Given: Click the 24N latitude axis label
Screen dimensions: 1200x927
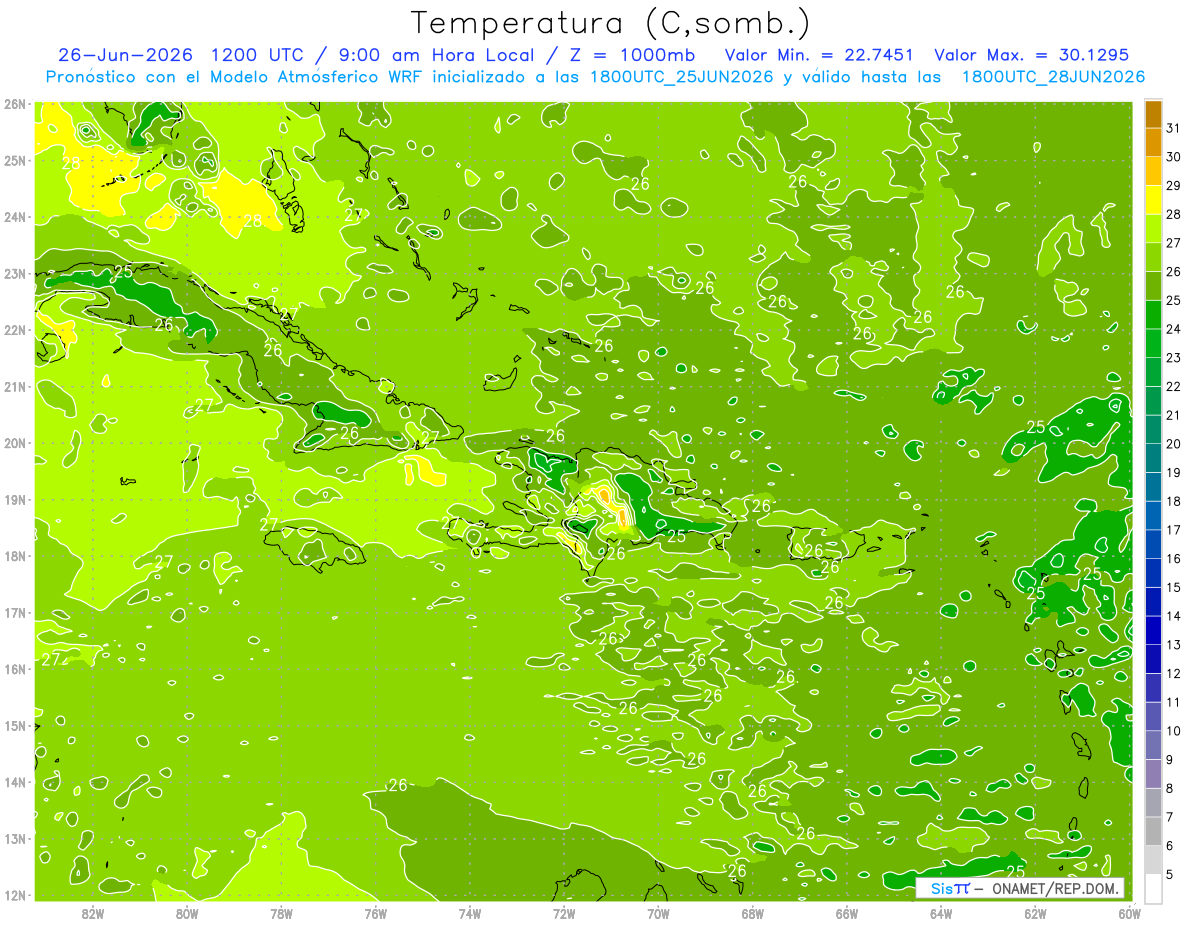Looking at the screenshot, I should (15, 217).
